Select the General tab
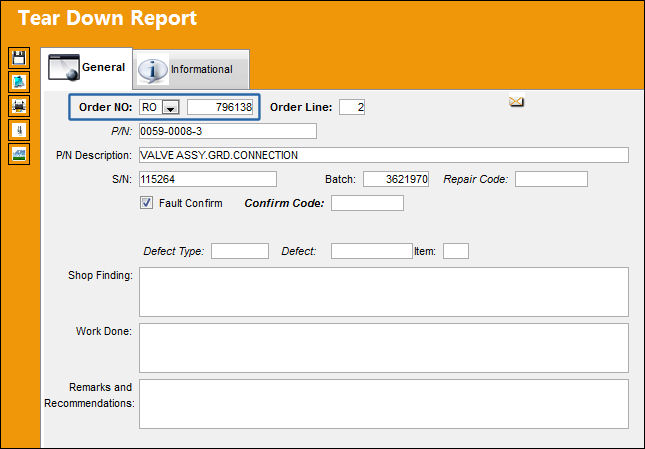This screenshot has width=645, height=449. [x=86, y=67]
